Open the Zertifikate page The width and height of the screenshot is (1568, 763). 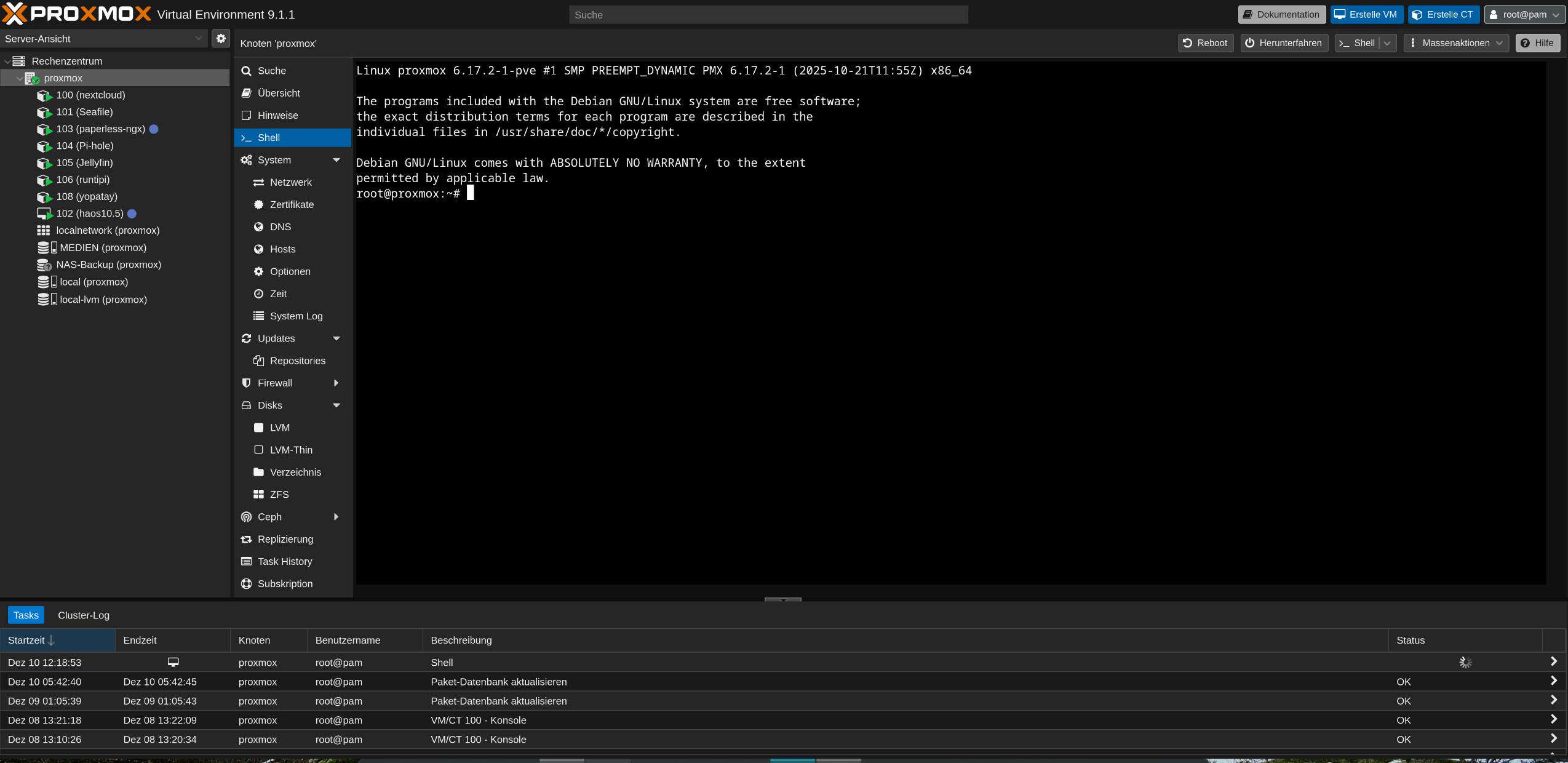tap(292, 204)
